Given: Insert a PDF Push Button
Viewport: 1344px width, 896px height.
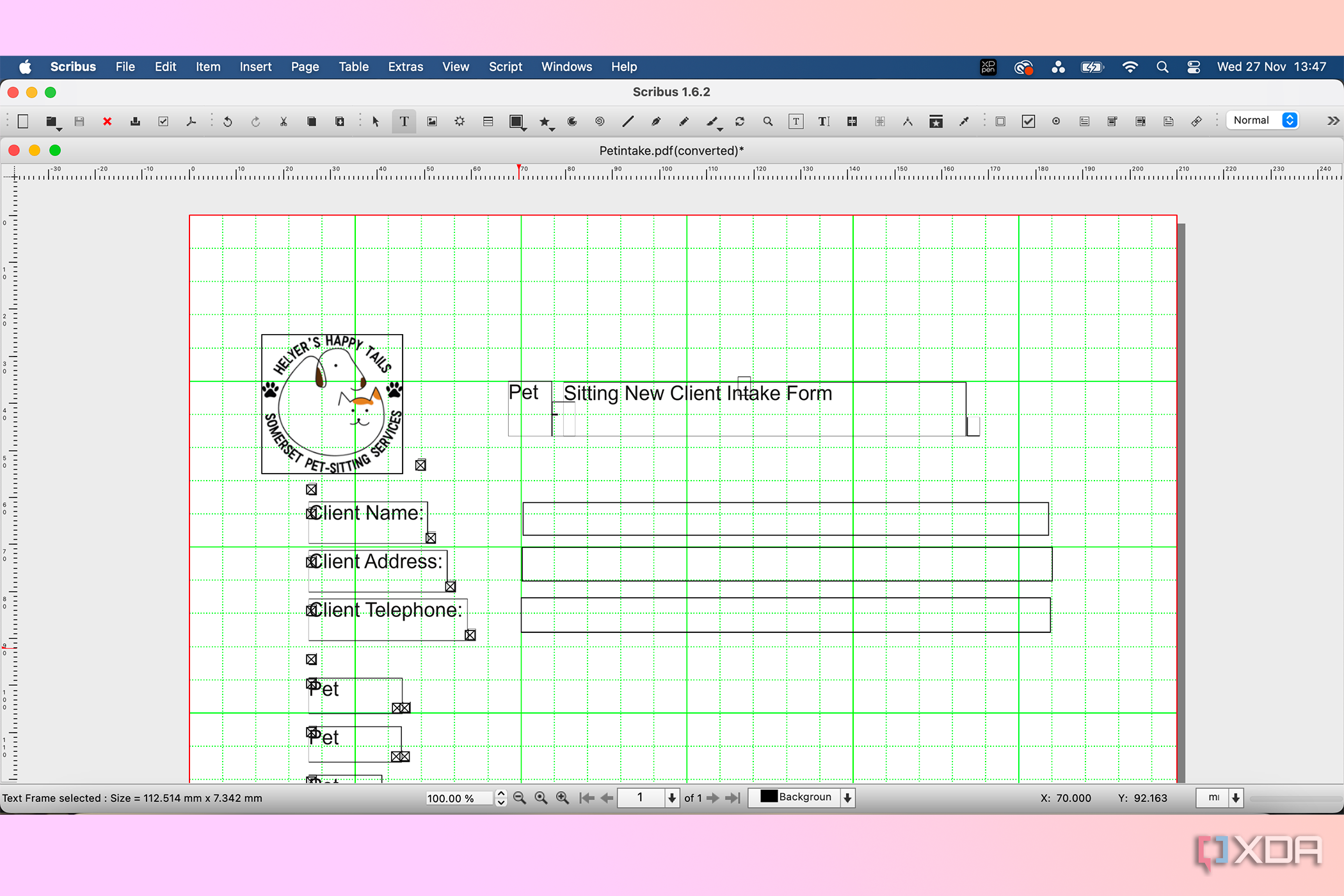Looking at the screenshot, I should click(1000, 122).
